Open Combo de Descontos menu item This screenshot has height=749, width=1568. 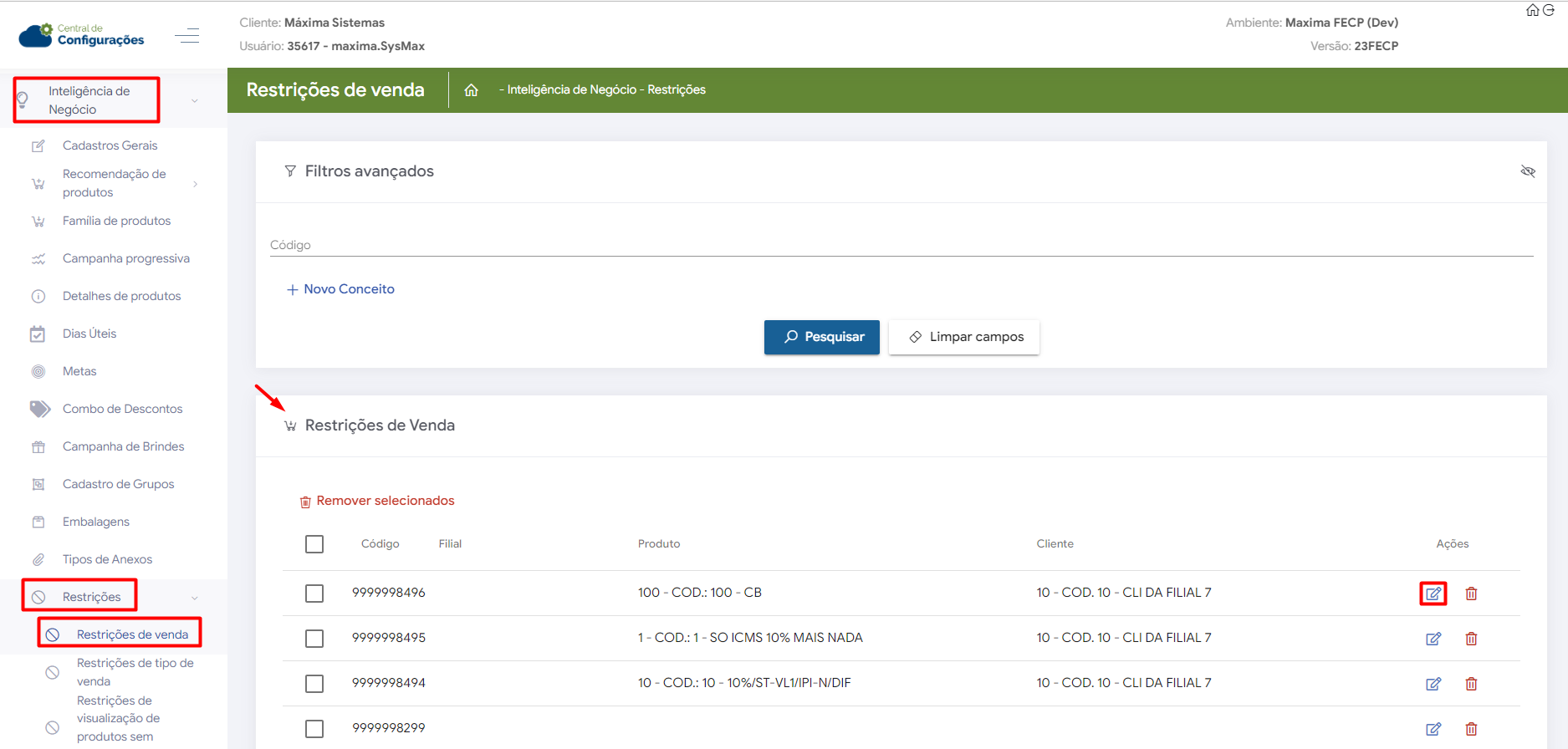(122, 409)
